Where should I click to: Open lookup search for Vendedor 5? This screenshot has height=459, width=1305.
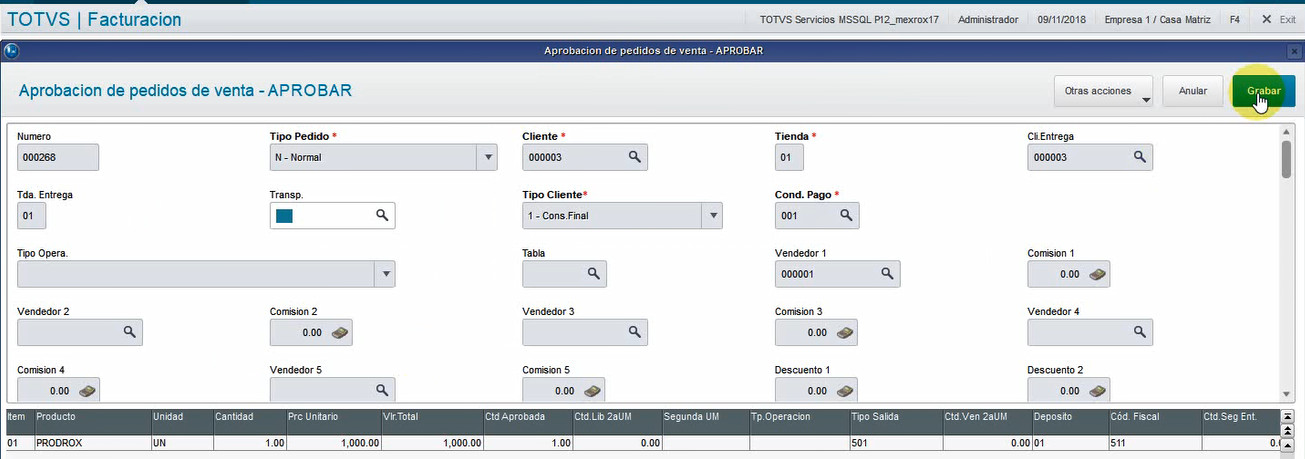(x=381, y=390)
